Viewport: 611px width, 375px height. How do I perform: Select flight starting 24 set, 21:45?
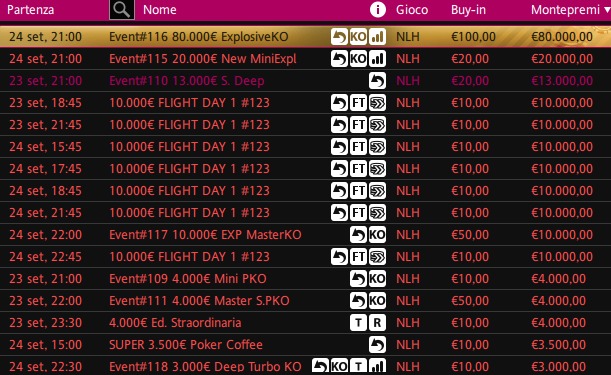click(x=306, y=213)
